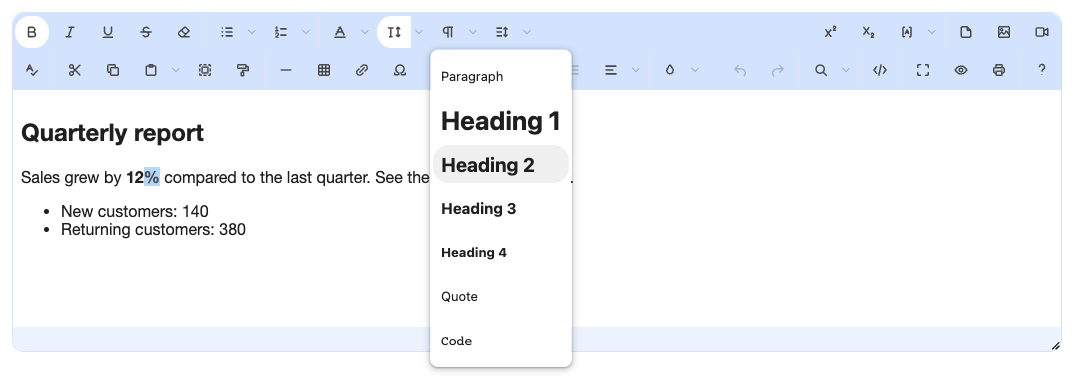Choose Quote from the format menu
This screenshot has width=1074, height=379.
pos(501,297)
